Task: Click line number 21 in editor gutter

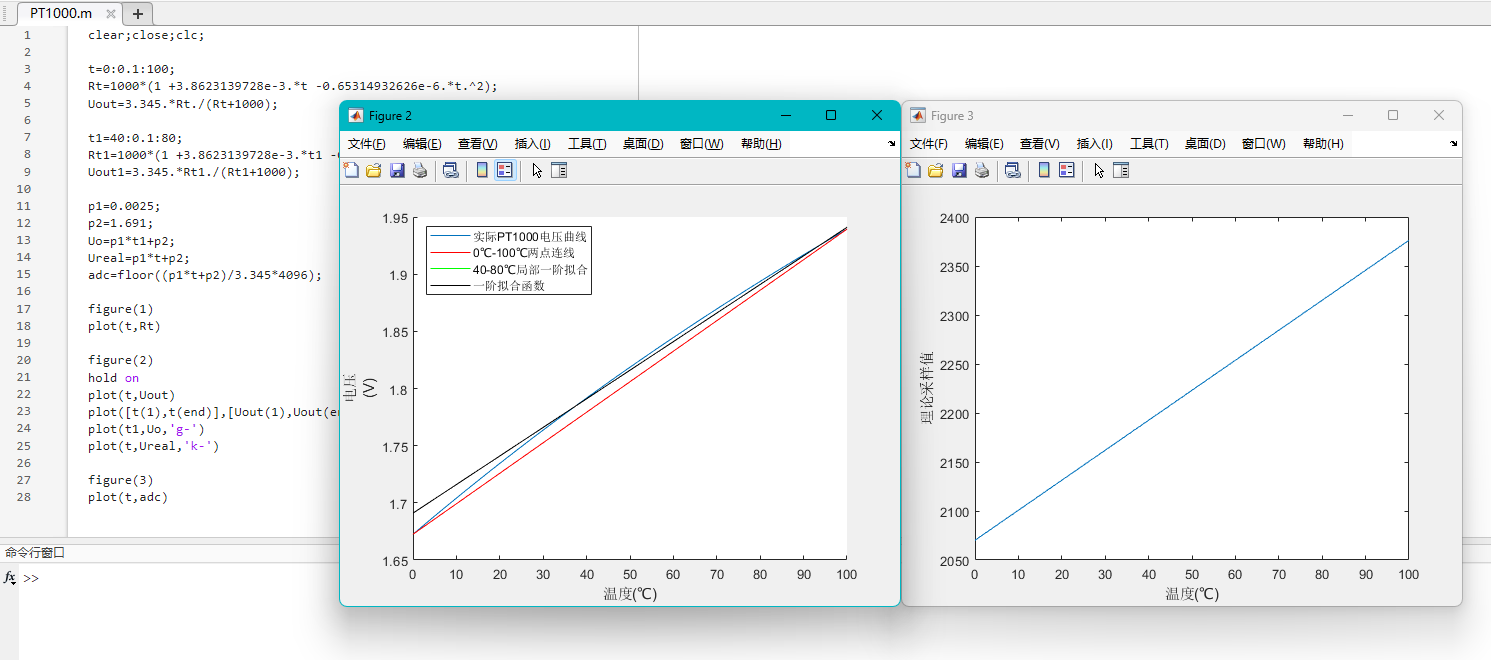Action: point(23,377)
